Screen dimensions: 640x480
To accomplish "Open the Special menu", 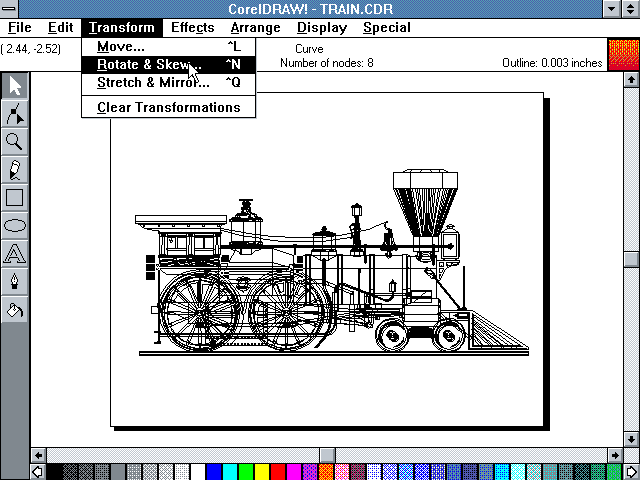I will pyautogui.click(x=387, y=27).
